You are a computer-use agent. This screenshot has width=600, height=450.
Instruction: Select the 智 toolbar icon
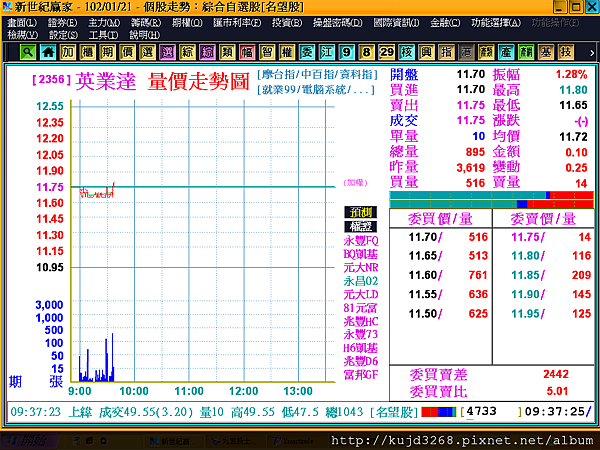tap(267, 52)
